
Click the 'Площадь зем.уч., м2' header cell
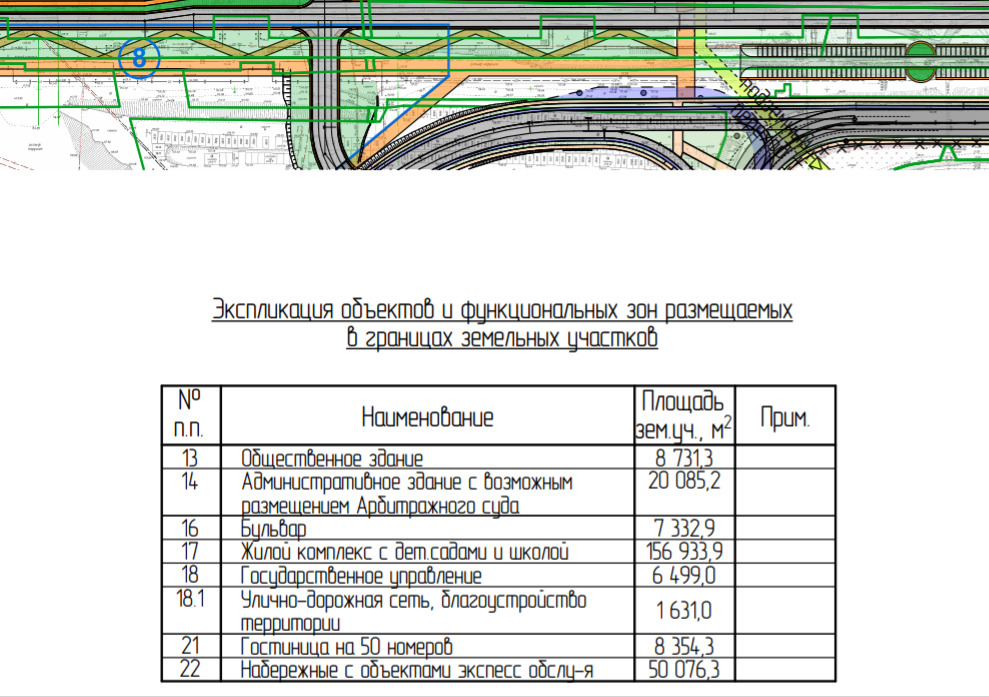684,416
